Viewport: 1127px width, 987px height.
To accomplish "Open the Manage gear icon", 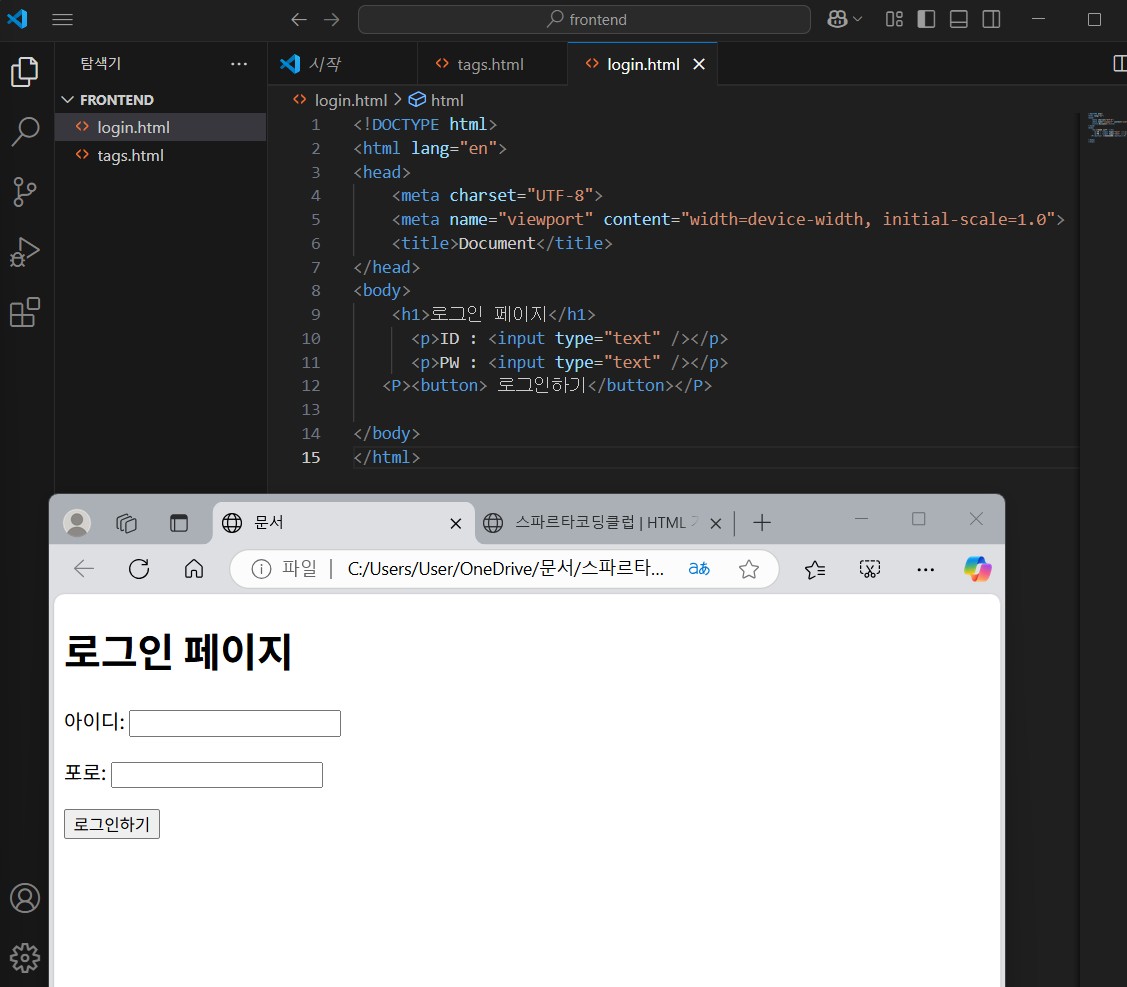I will tap(24, 958).
